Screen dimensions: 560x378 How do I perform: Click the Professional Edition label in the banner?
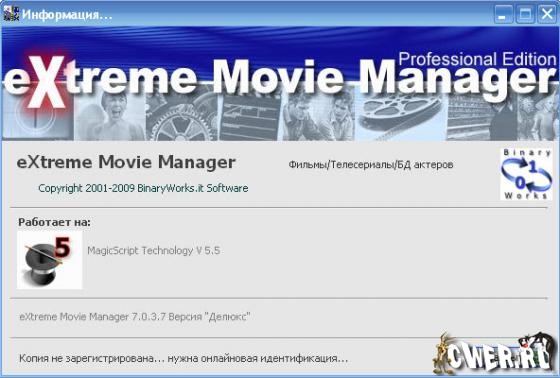(x=477, y=59)
